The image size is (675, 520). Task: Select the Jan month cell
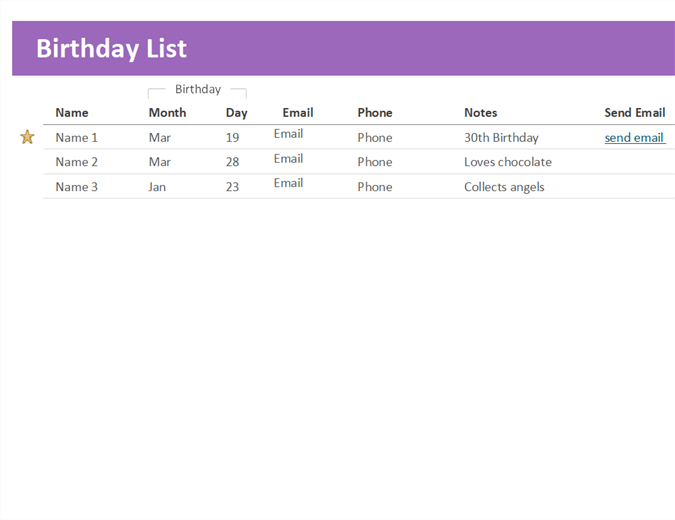pos(157,187)
